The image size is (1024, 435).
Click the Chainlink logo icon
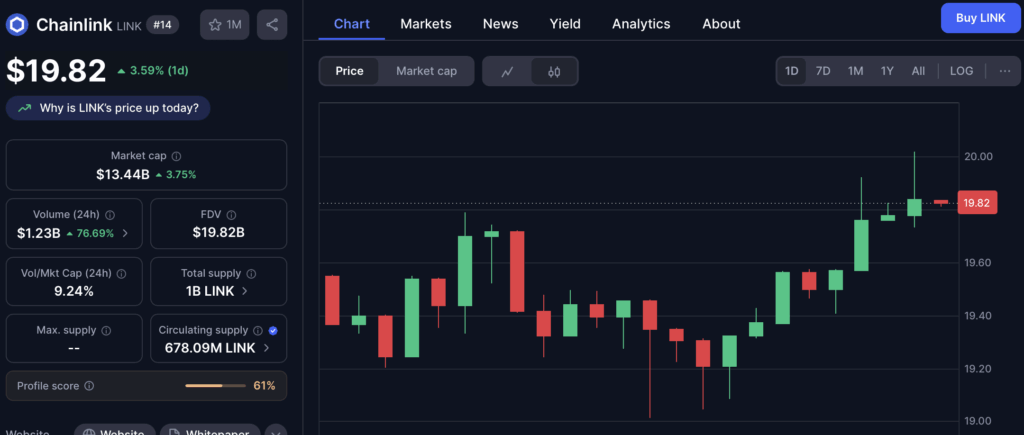[17, 25]
